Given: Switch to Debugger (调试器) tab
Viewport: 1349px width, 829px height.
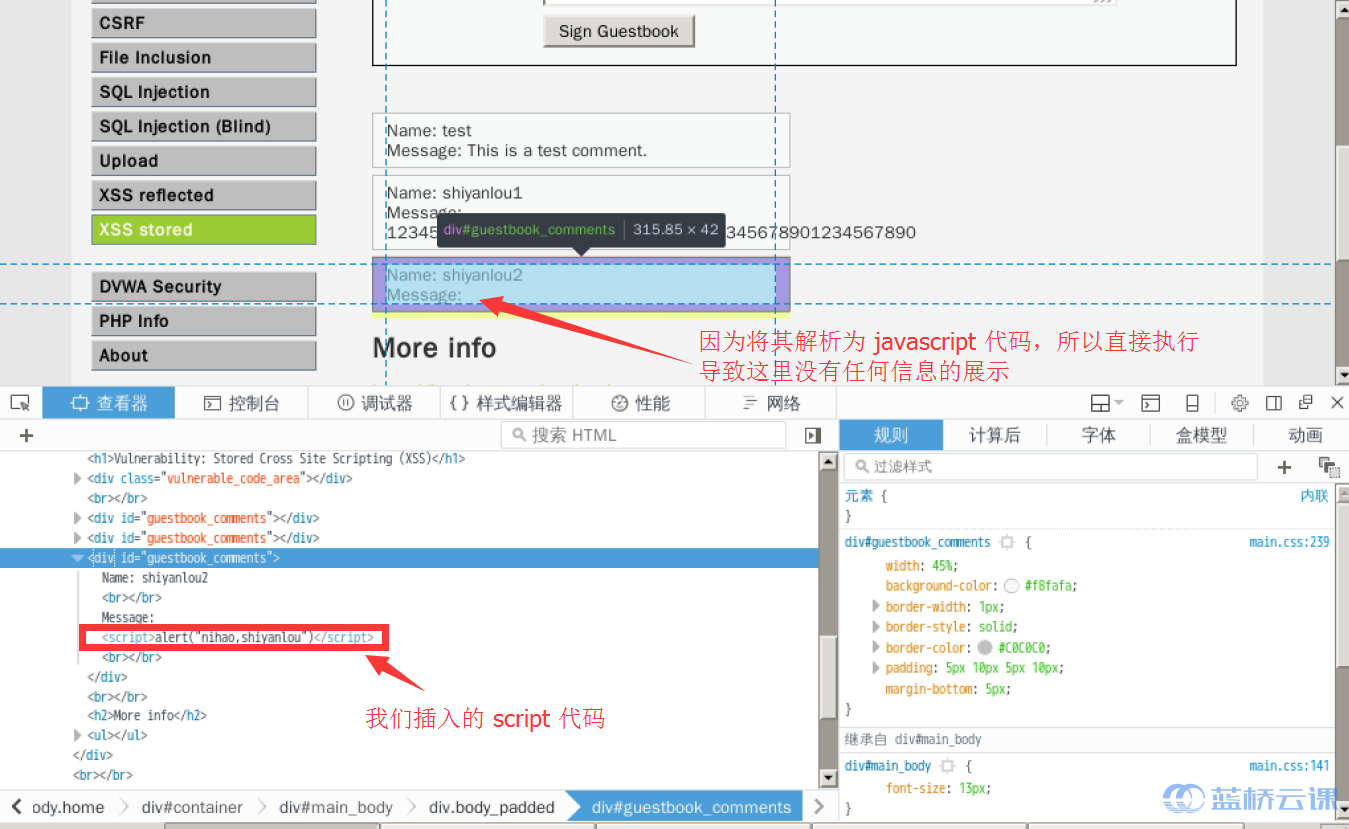Looking at the screenshot, I should 374,403.
